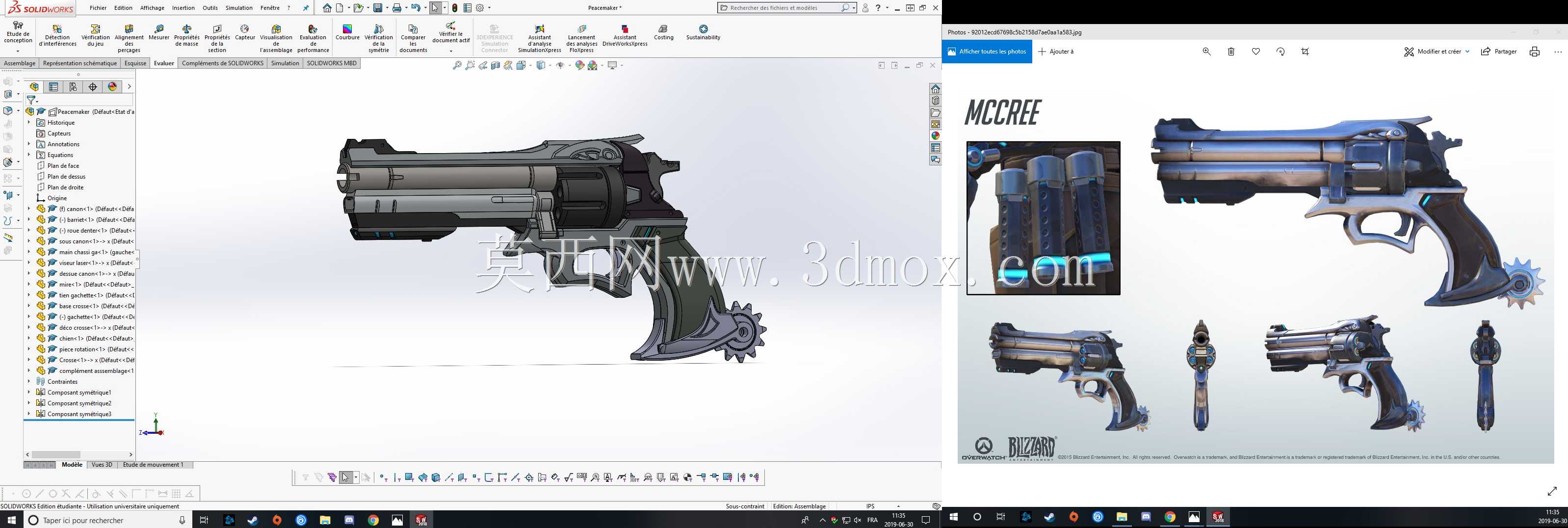This screenshot has height=528, width=1568.
Task: Rotate the image in Photos
Action: tap(1281, 52)
